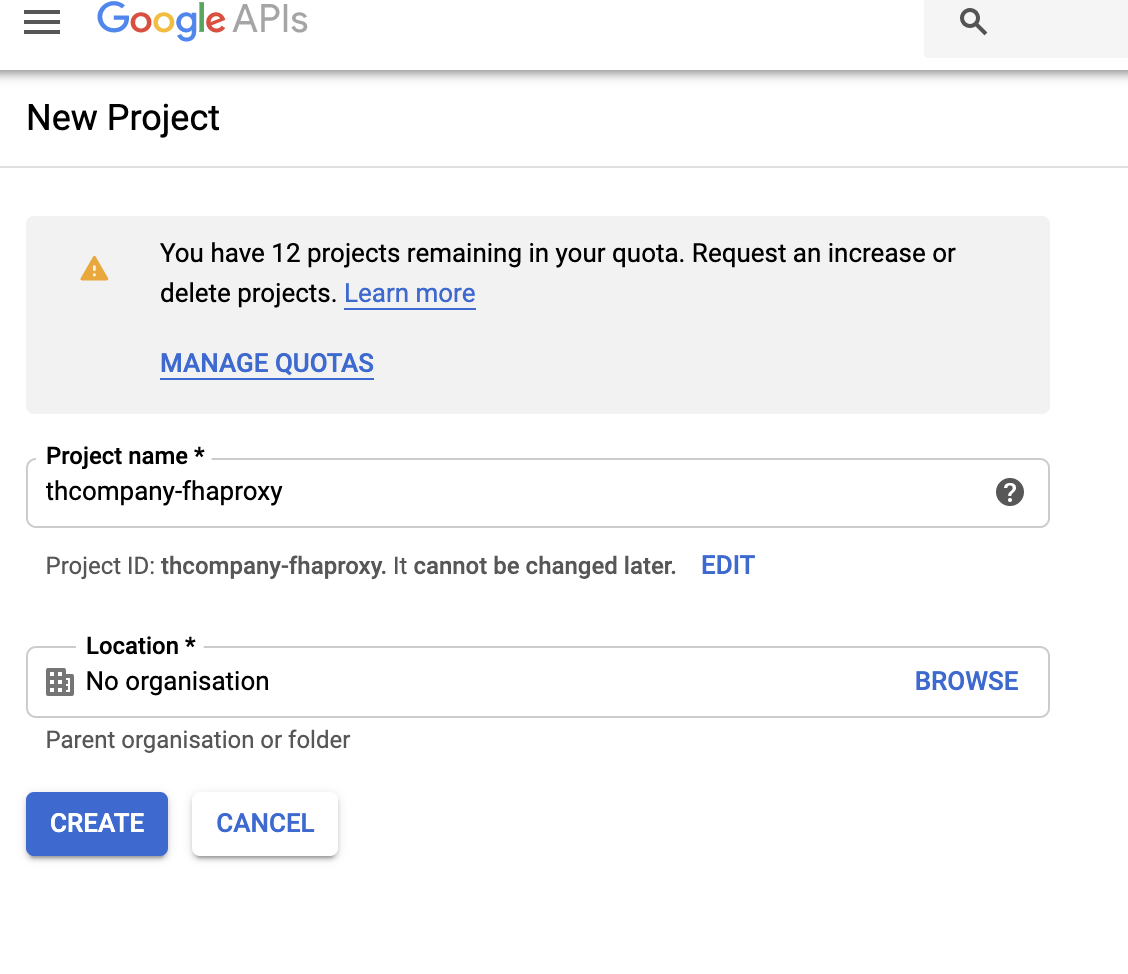This screenshot has height=974, width=1128.
Task: Click the bold Project ID thcompany-fhaproxy text
Action: coord(273,566)
